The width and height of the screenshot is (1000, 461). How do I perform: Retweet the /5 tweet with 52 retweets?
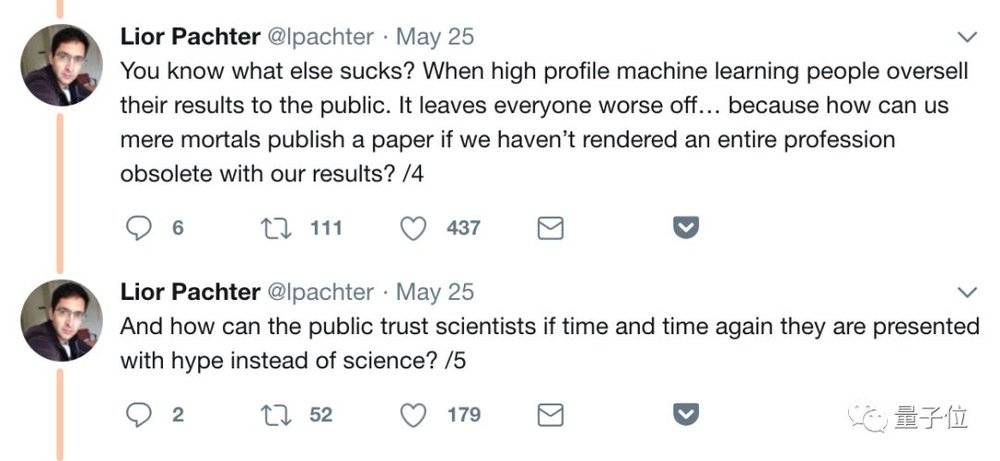(x=273, y=414)
